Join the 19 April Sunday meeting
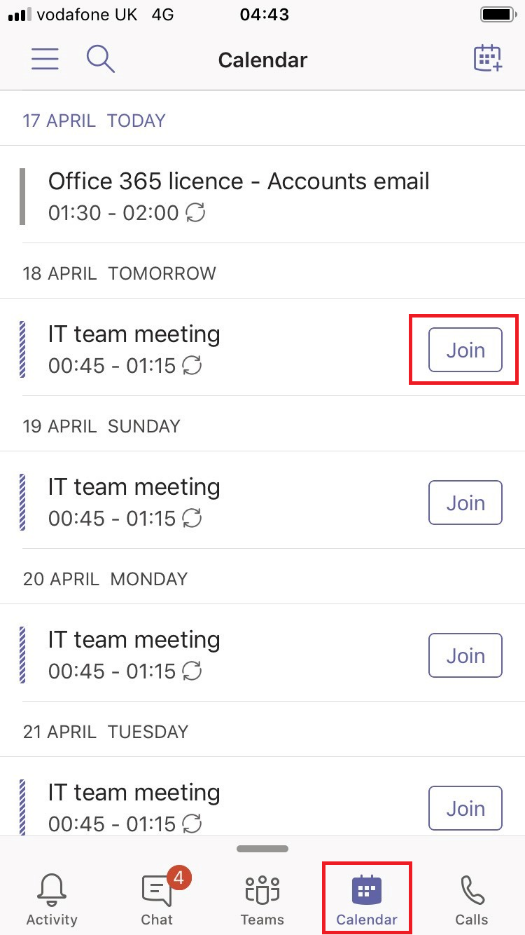This screenshot has height=935, width=525. point(465,503)
